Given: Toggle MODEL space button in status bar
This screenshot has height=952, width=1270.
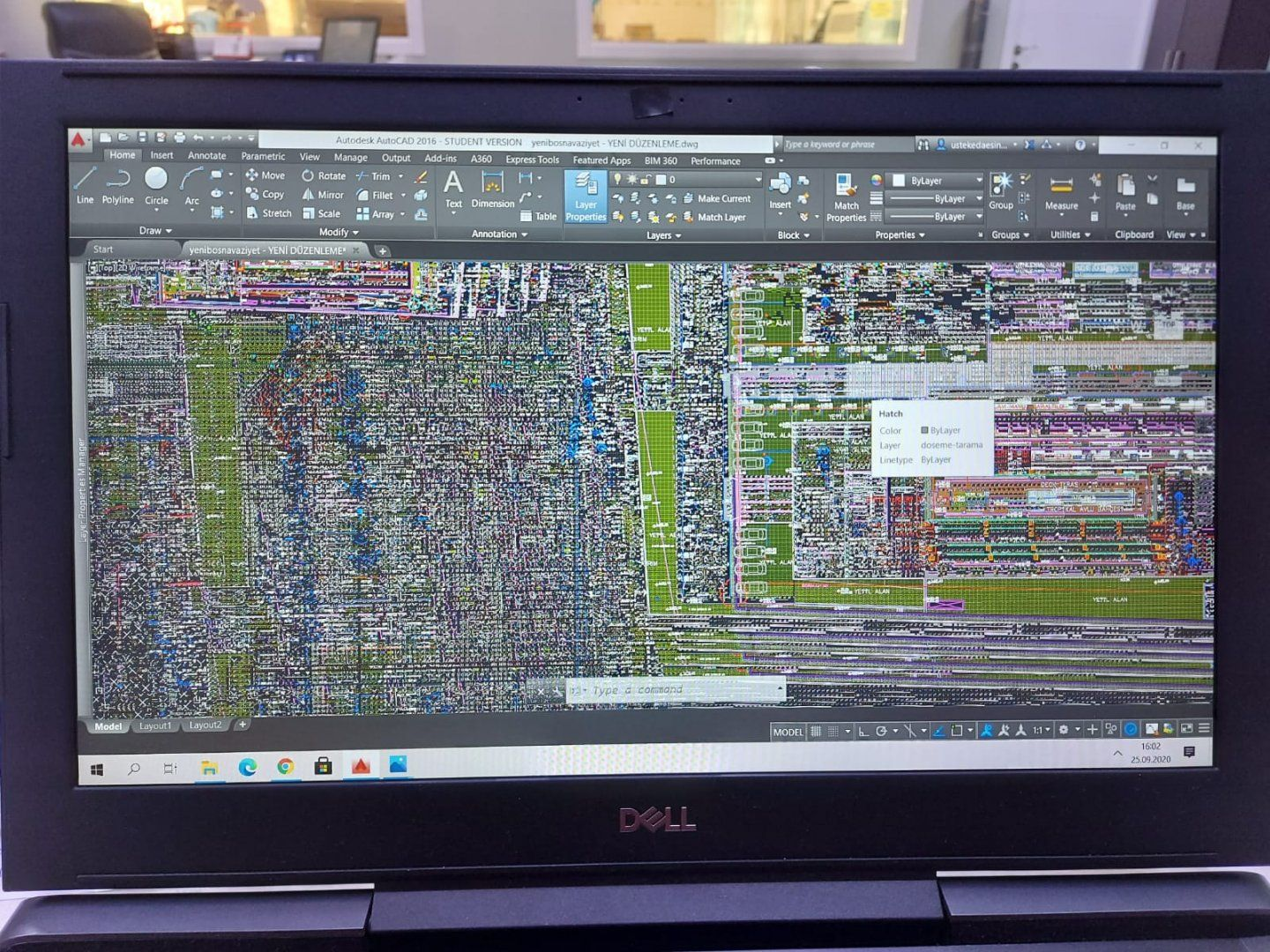Looking at the screenshot, I should [x=788, y=732].
